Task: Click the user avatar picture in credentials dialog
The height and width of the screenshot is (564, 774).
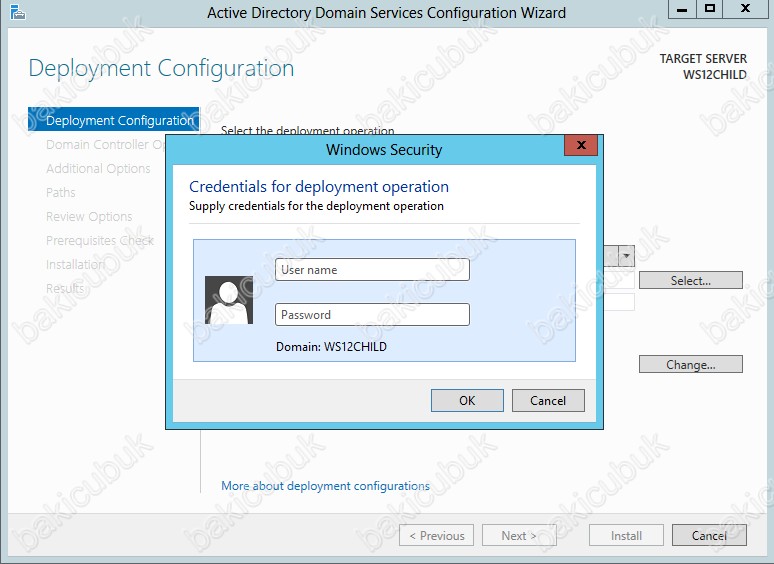Action: pyautogui.click(x=229, y=300)
